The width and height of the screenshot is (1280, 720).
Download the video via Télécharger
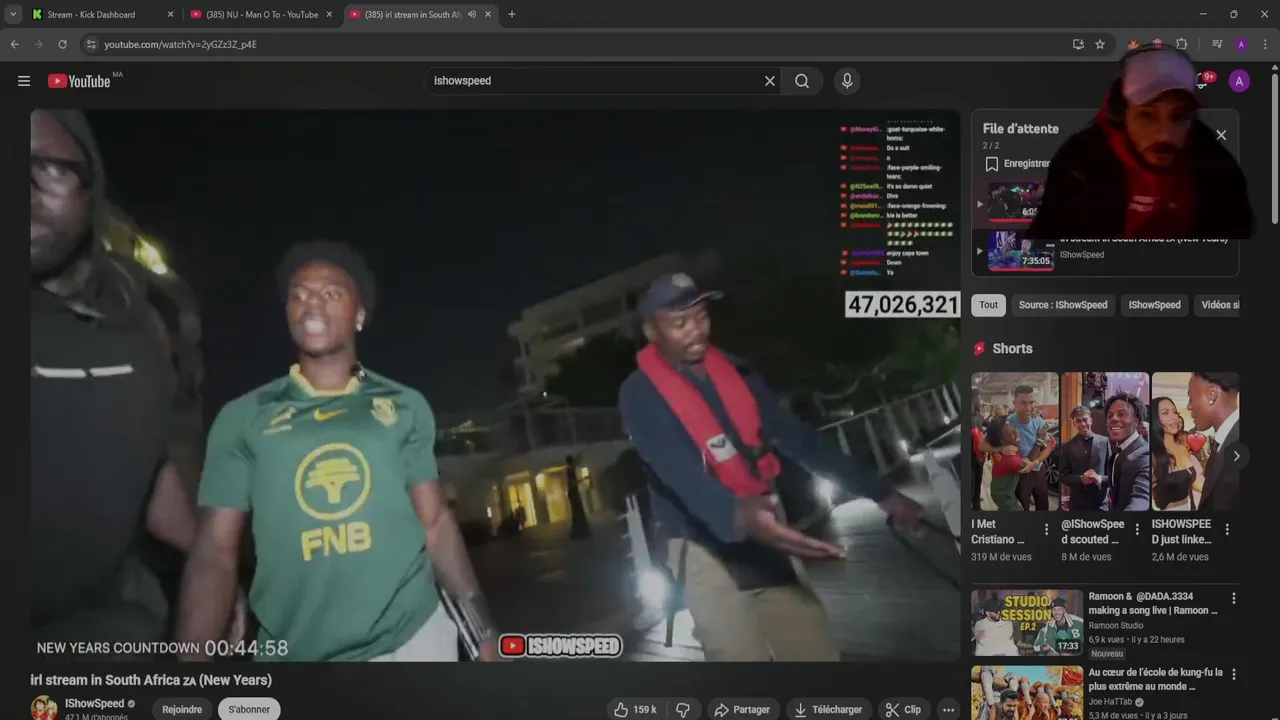click(828, 709)
